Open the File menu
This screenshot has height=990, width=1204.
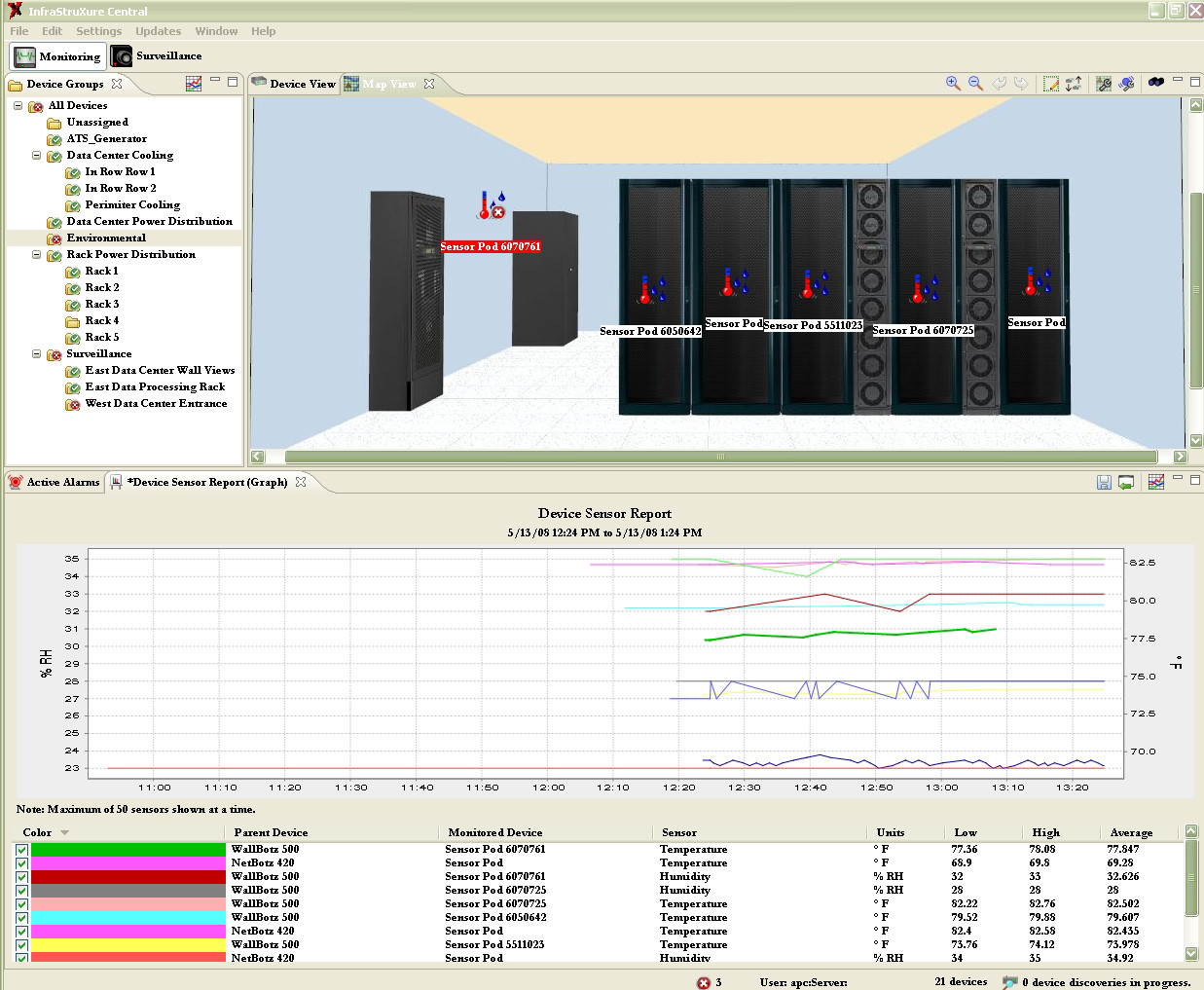[x=19, y=31]
